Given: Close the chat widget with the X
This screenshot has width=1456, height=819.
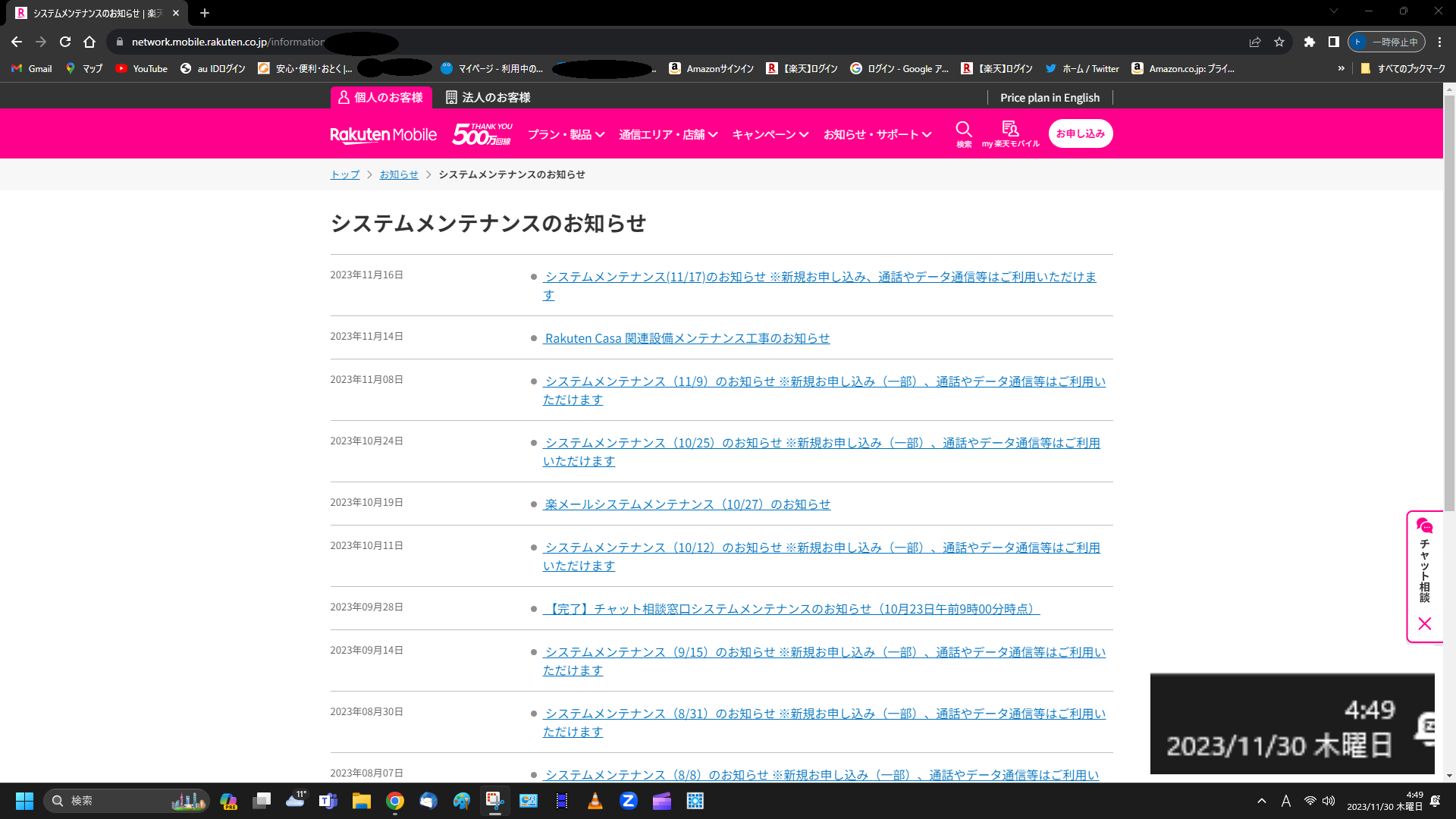Looking at the screenshot, I should (1424, 623).
